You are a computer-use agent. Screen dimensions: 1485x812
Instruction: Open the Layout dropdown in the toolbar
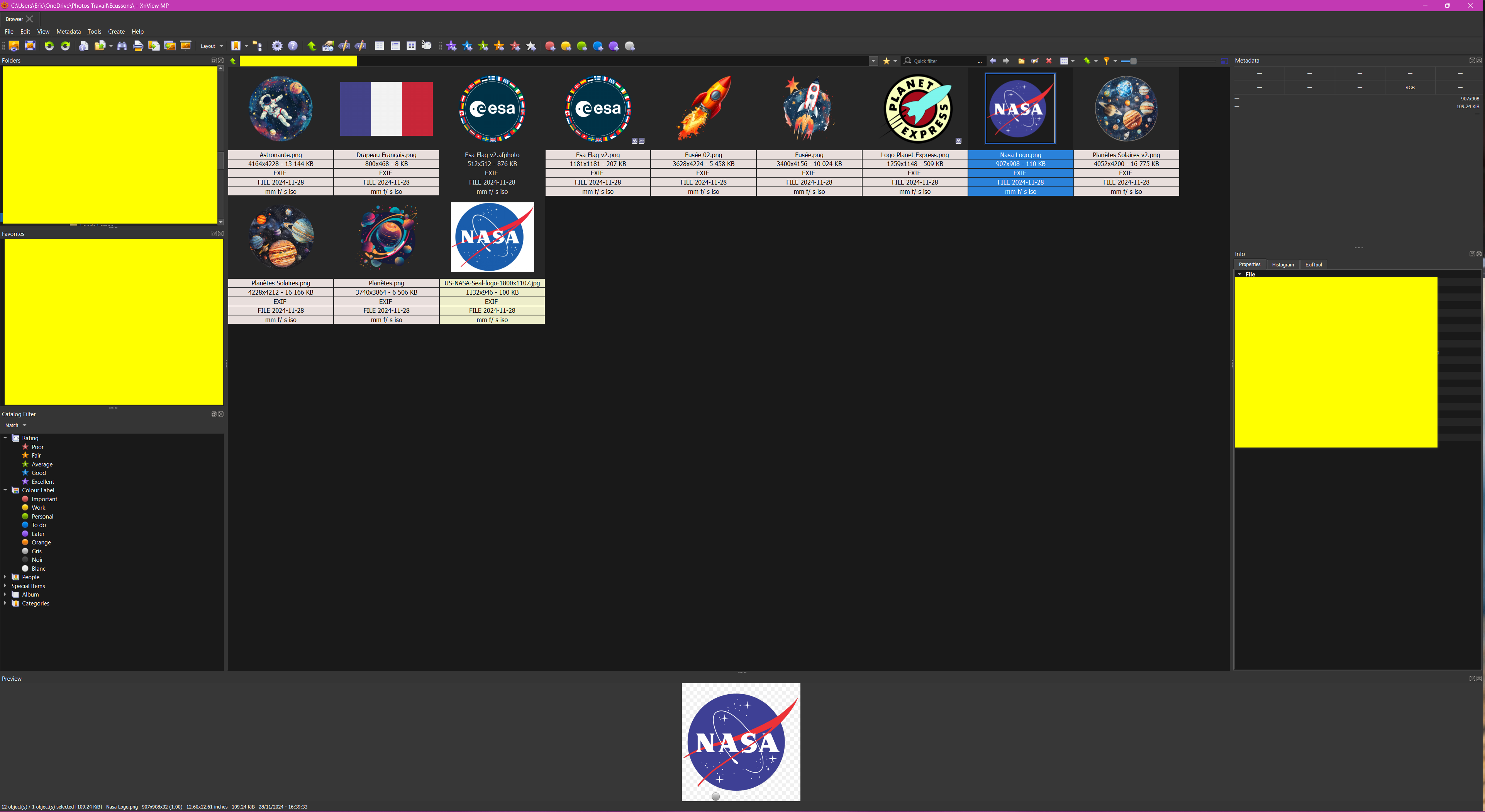[212, 46]
